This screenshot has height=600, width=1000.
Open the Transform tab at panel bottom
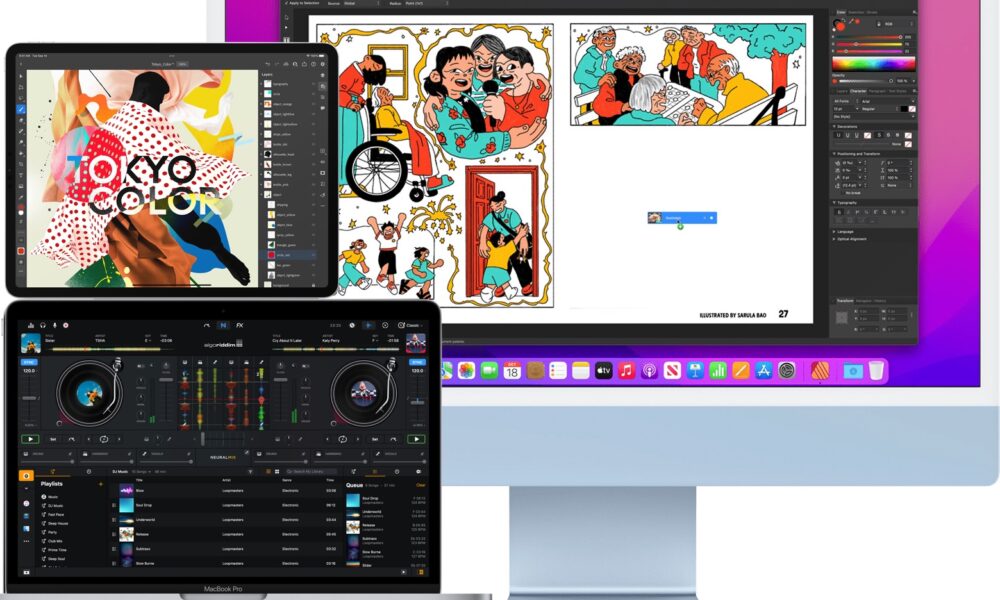(x=844, y=301)
